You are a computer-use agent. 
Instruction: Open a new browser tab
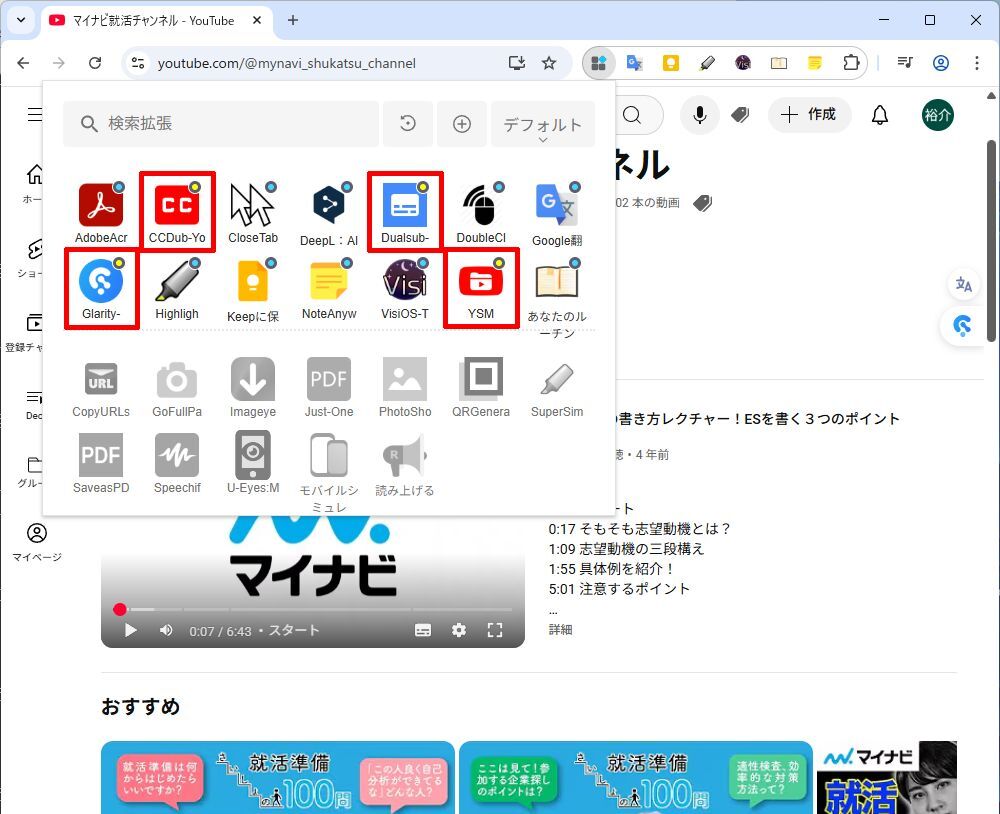(293, 20)
